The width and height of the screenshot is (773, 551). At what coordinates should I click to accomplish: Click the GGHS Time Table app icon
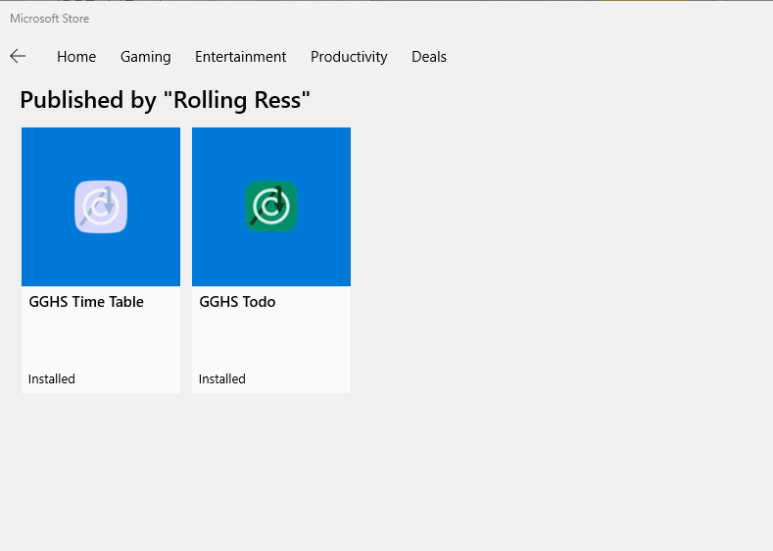(x=101, y=207)
